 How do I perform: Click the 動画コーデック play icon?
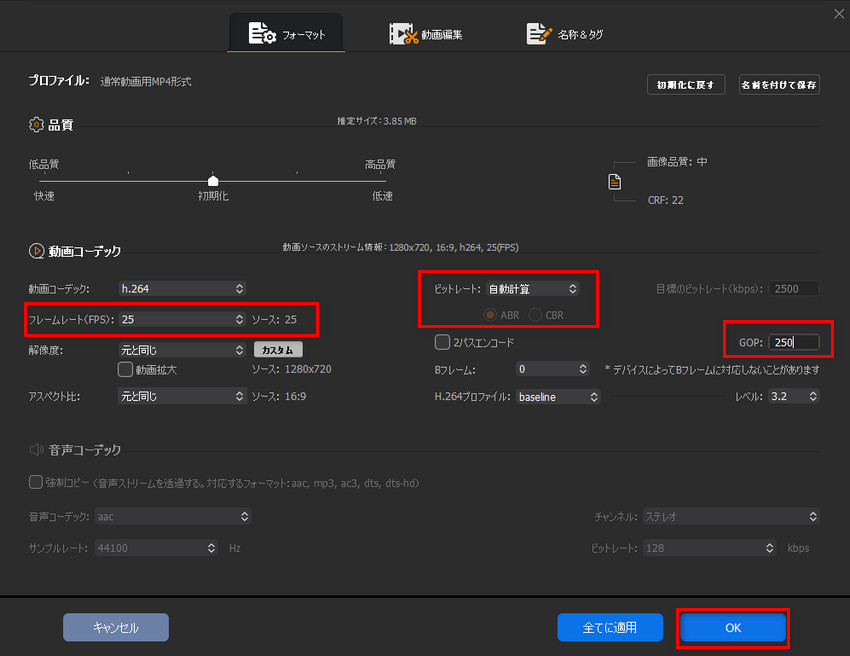pyautogui.click(x=36, y=251)
